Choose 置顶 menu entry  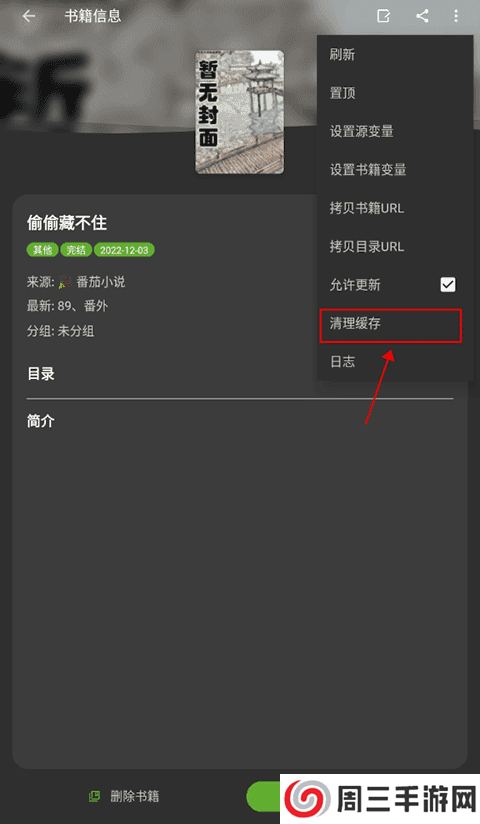pyautogui.click(x=395, y=93)
